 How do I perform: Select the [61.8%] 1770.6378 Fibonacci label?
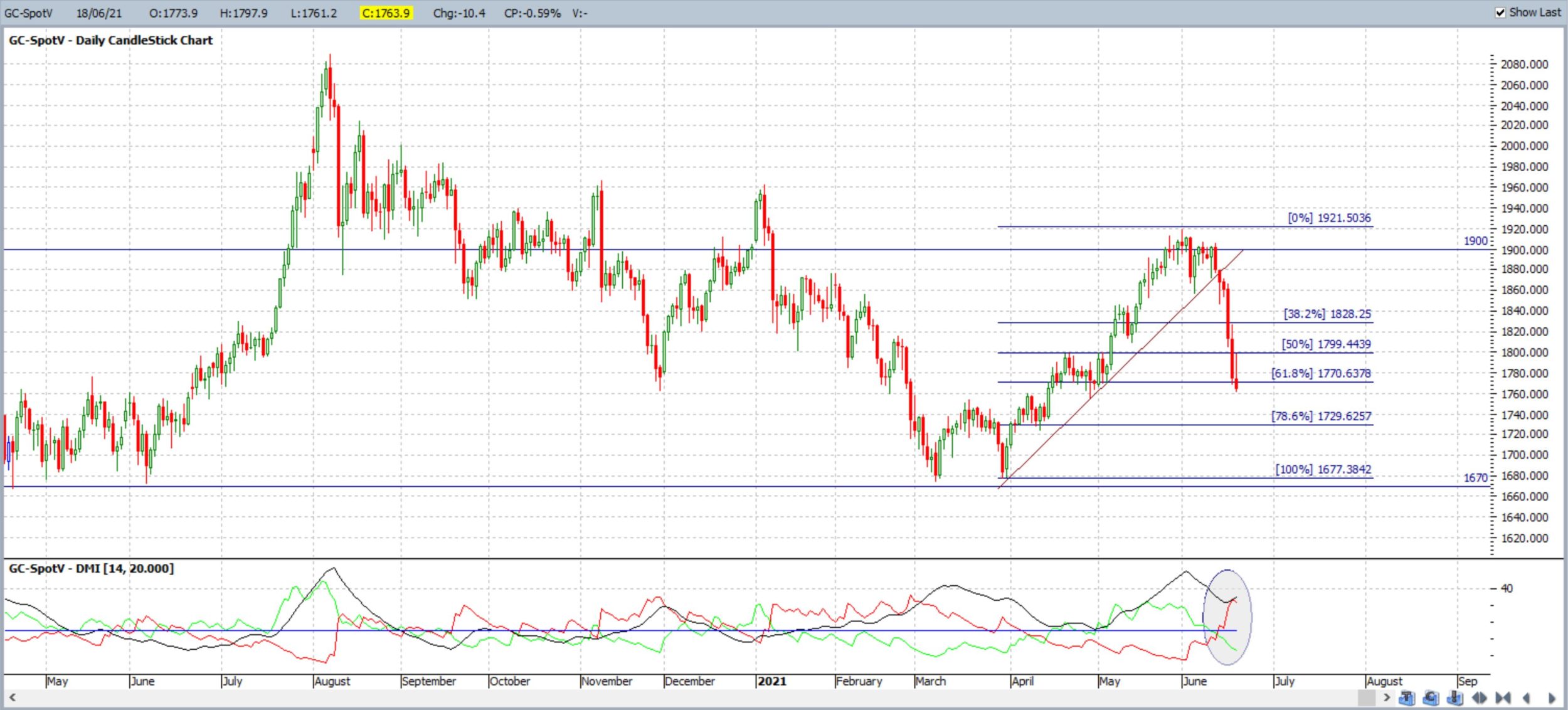(1321, 373)
